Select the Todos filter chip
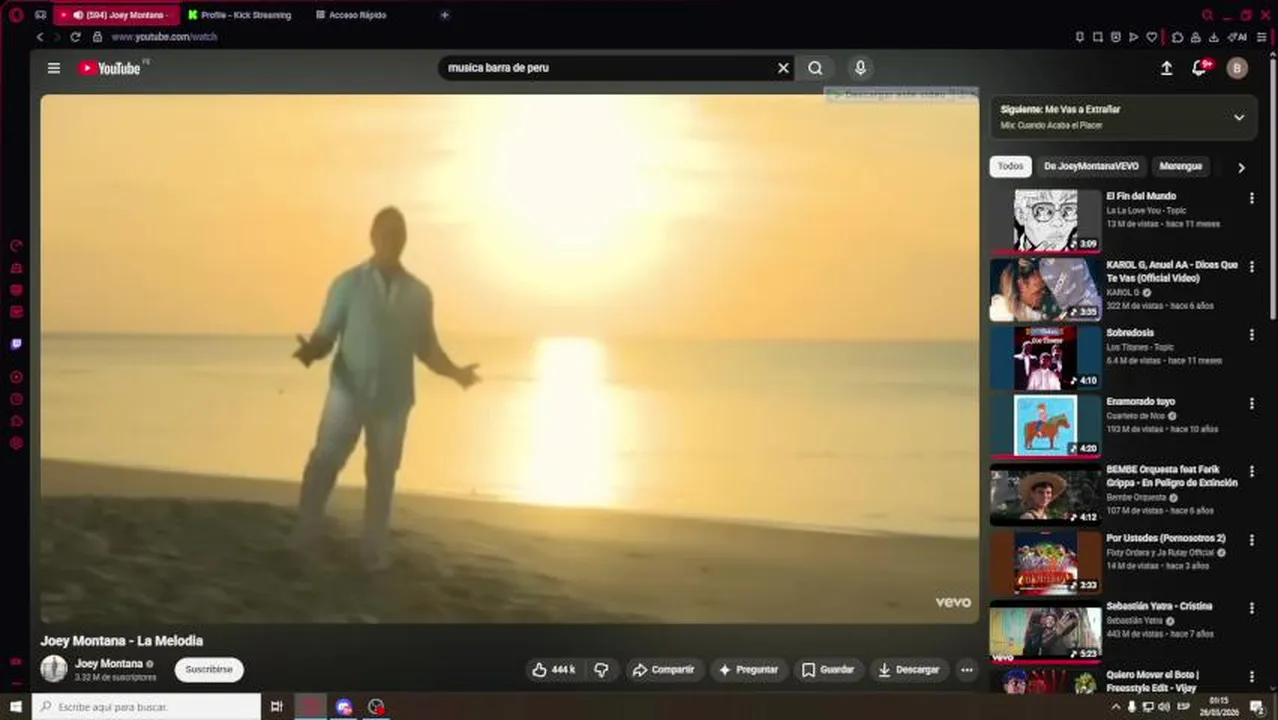 (1010, 167)
